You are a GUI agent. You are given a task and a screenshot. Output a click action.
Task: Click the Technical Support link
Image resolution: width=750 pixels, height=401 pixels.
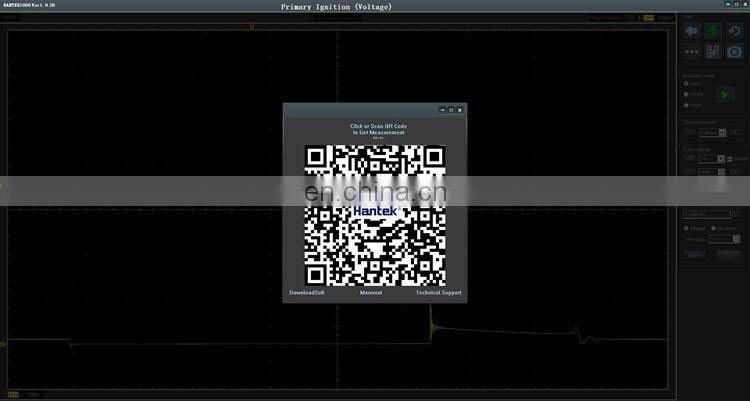(438, 293)
